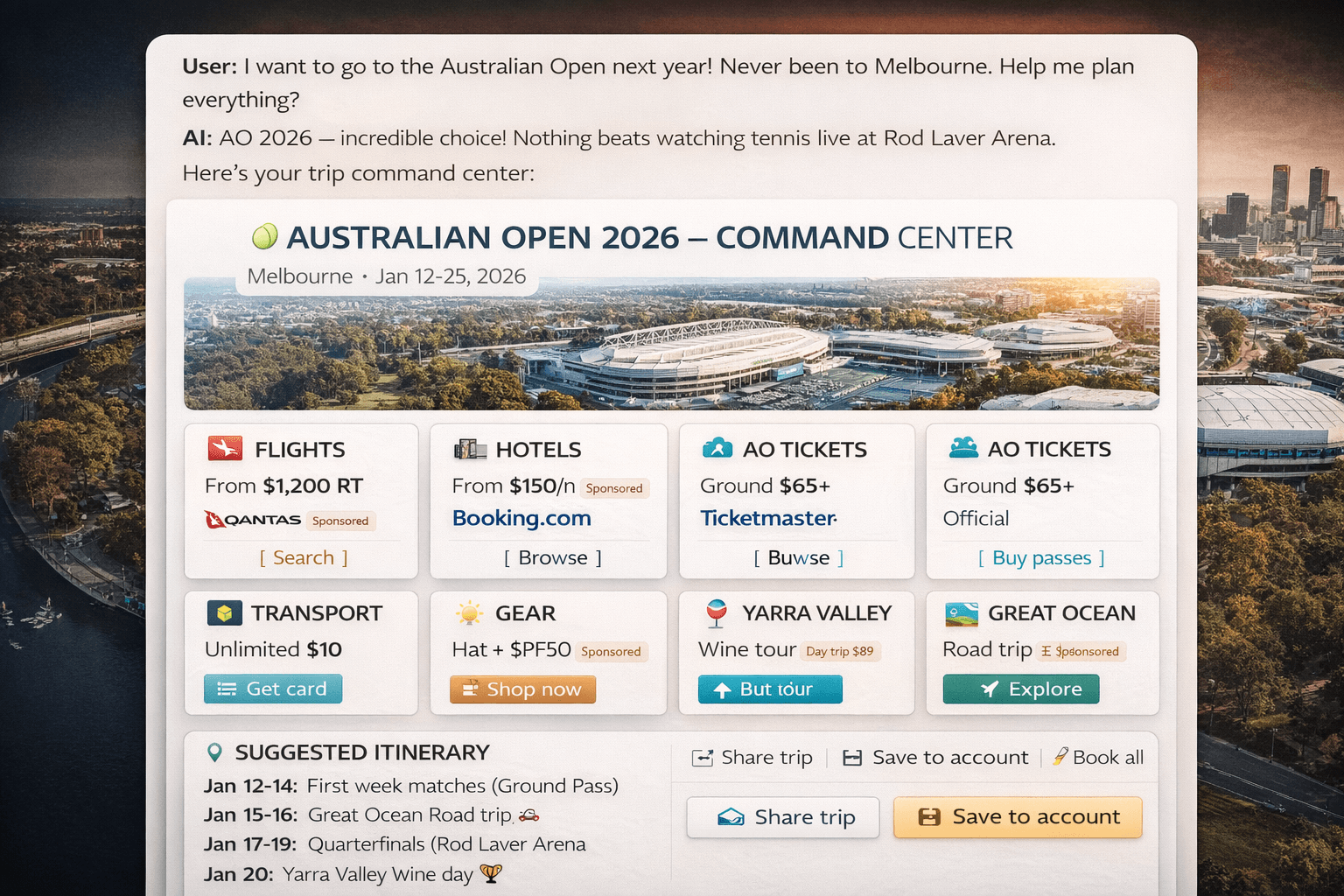1344x896 pixels.
Task: Click the Hotels building icon
Action: point(470,450)
